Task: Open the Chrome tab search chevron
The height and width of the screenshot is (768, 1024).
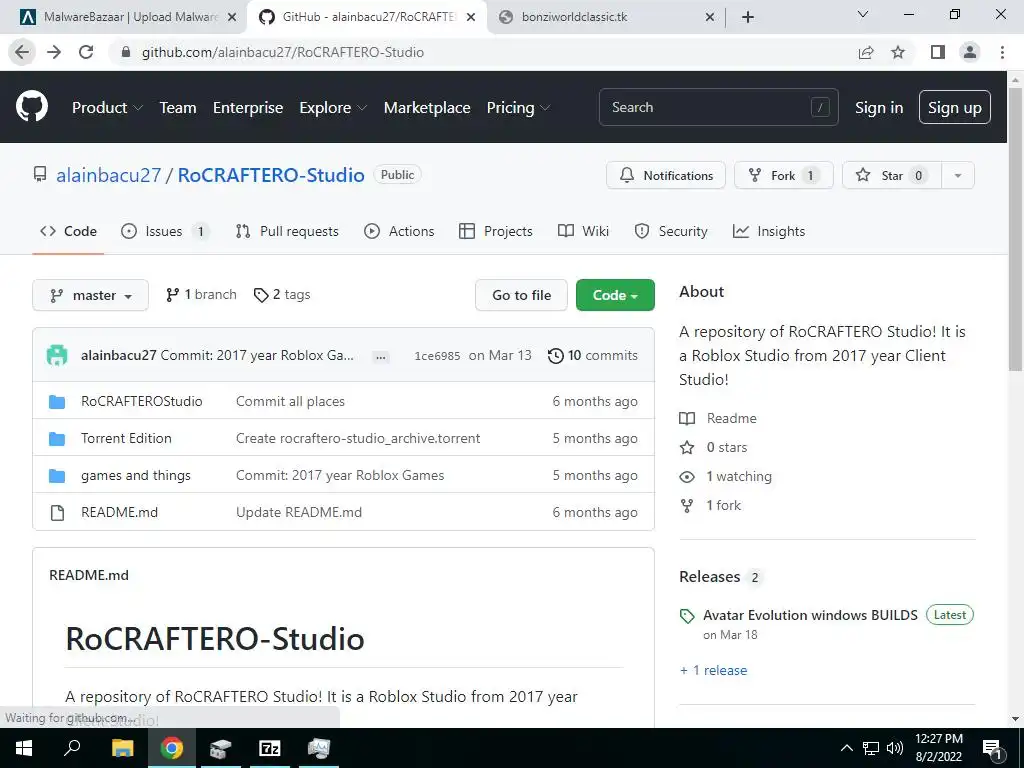Action: click(863, 14)
